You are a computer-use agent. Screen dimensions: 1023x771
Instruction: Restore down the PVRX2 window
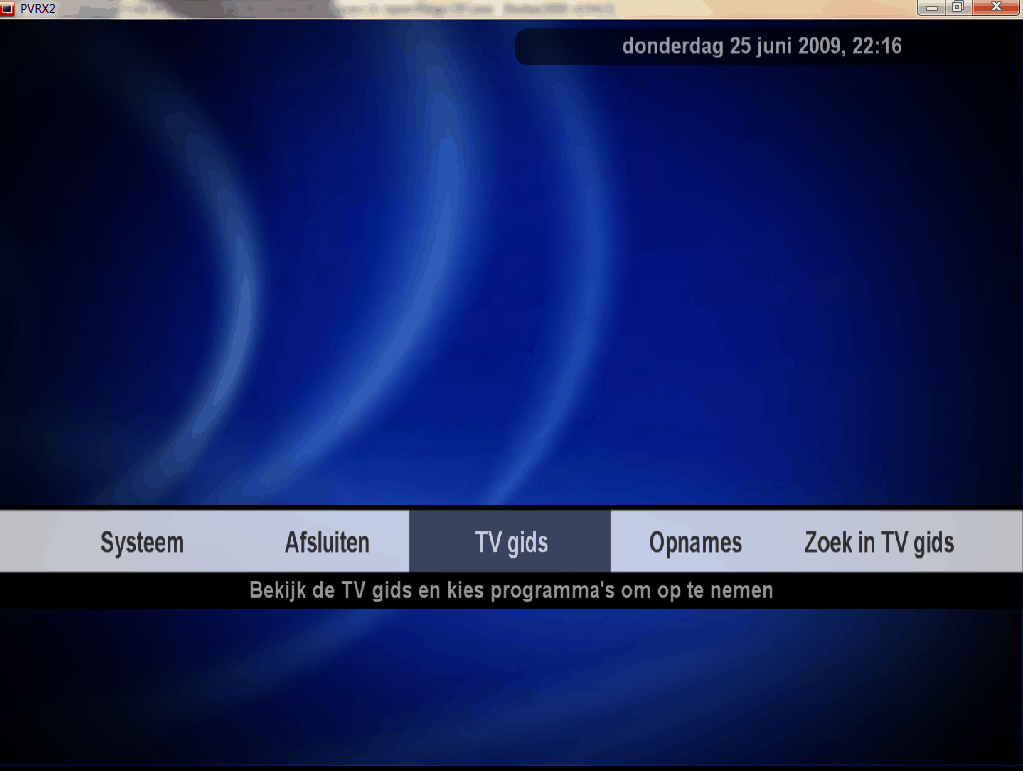click(x=957, y=7)
